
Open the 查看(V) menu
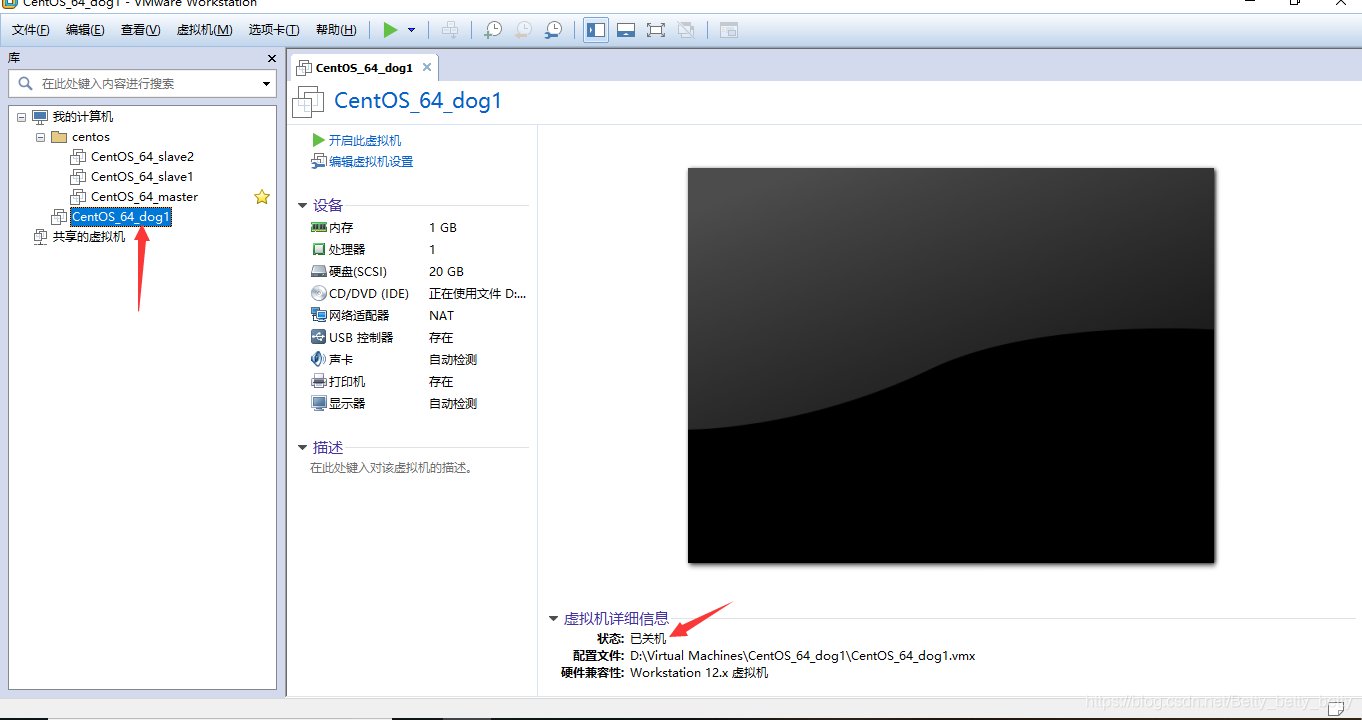coord(140,30)
